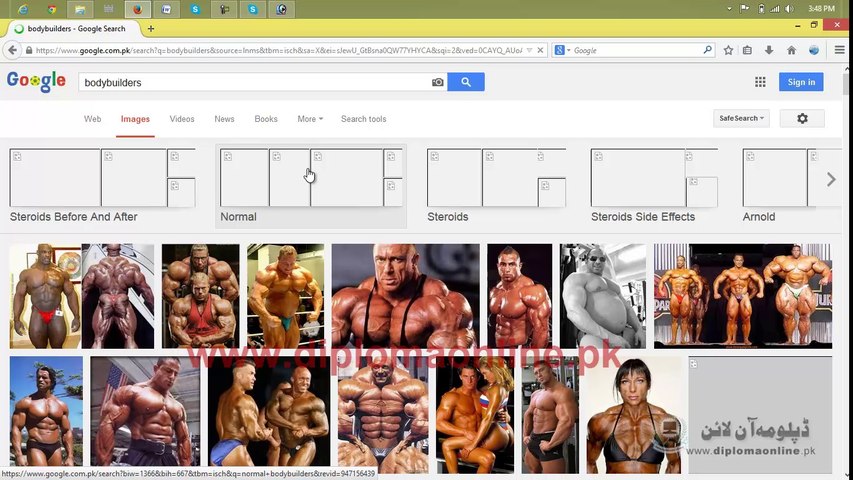
Task: Click the blue Google search button
Action: (x=466, y=82)
